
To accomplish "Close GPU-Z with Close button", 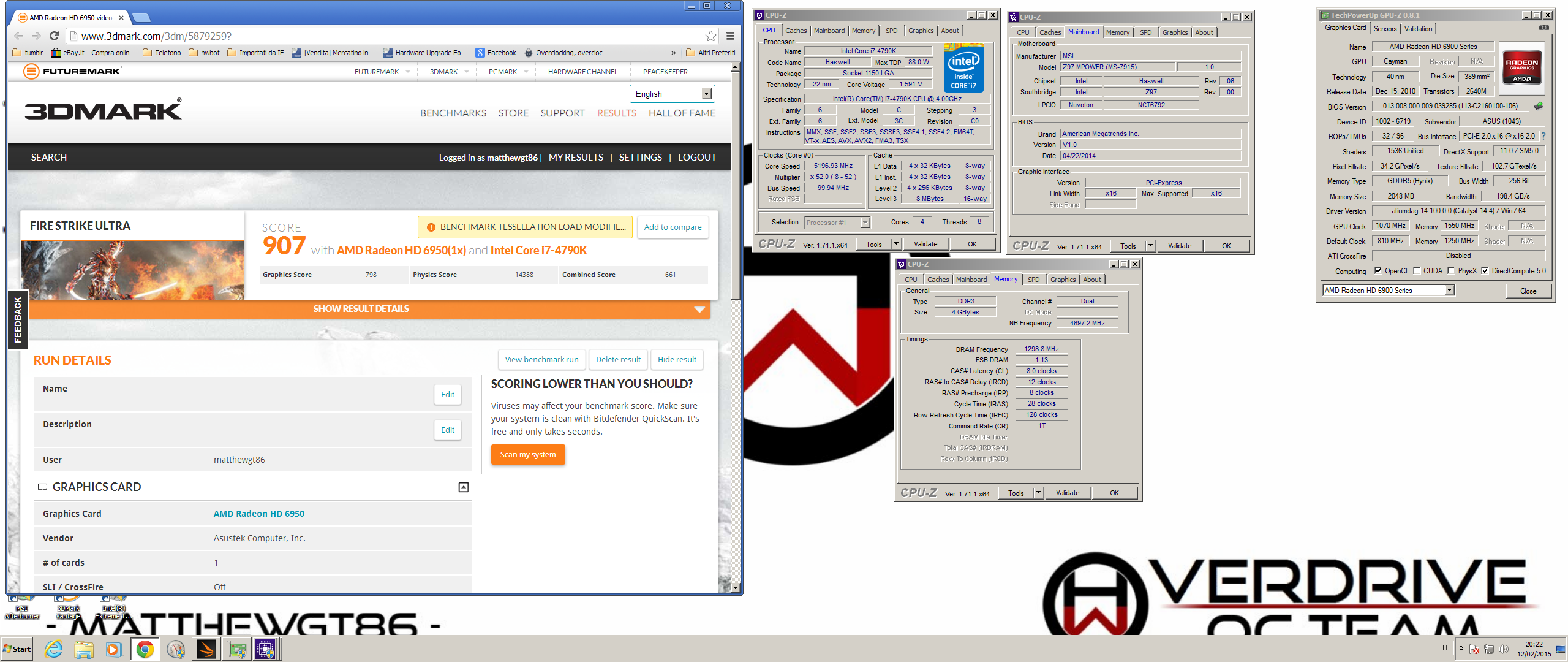I will coord(1528,291).
